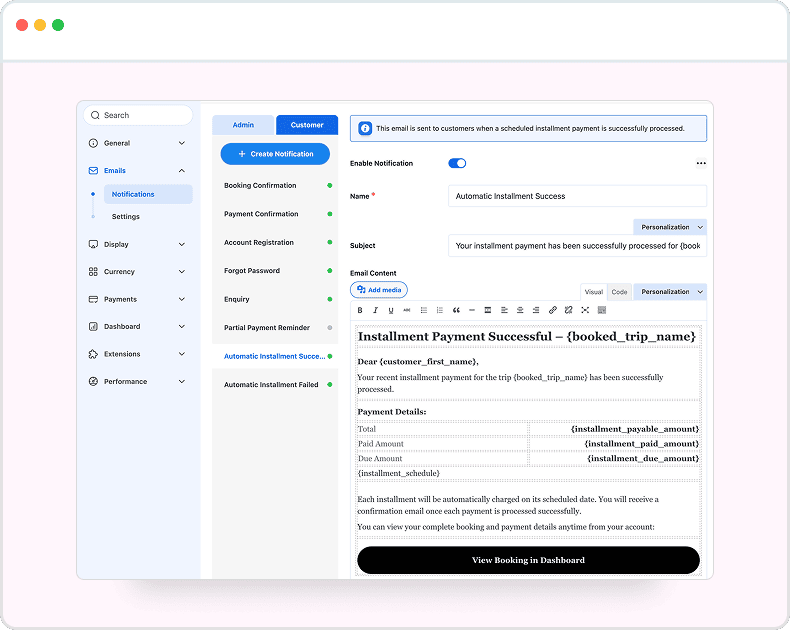Insert a read-more tag

488,310
